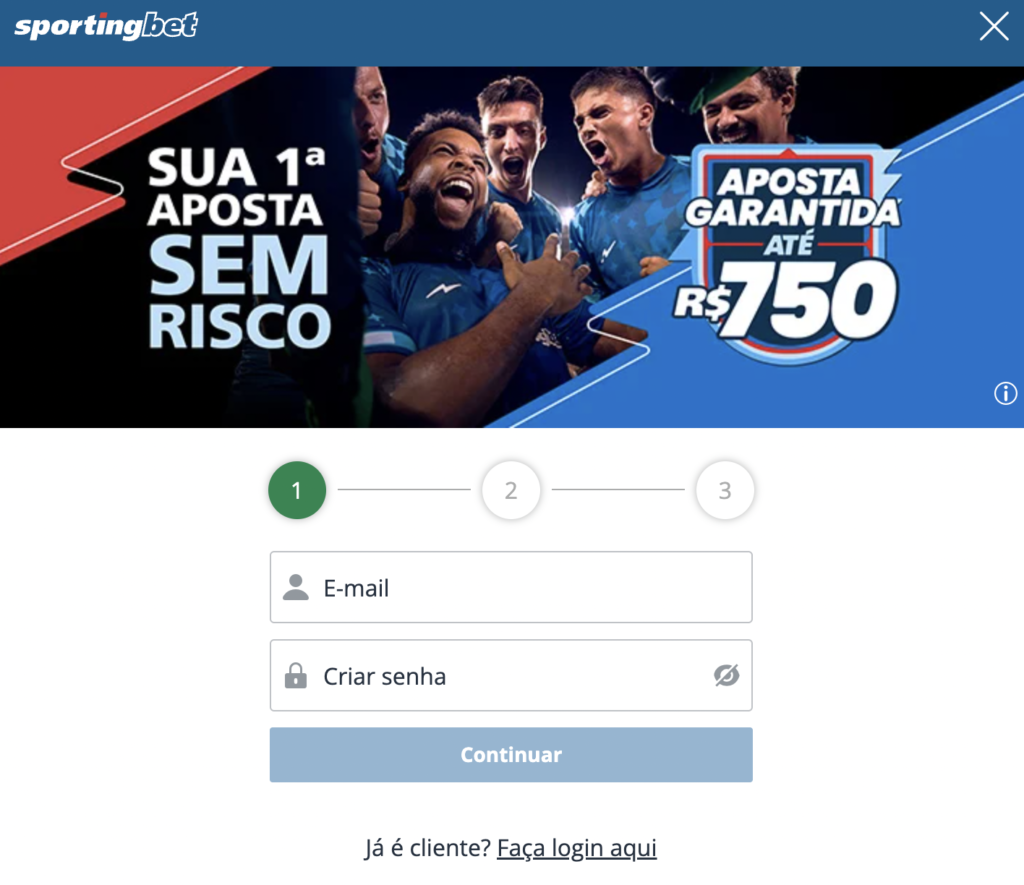
Task: Select step 1 green circle
Action: [297, 490]
